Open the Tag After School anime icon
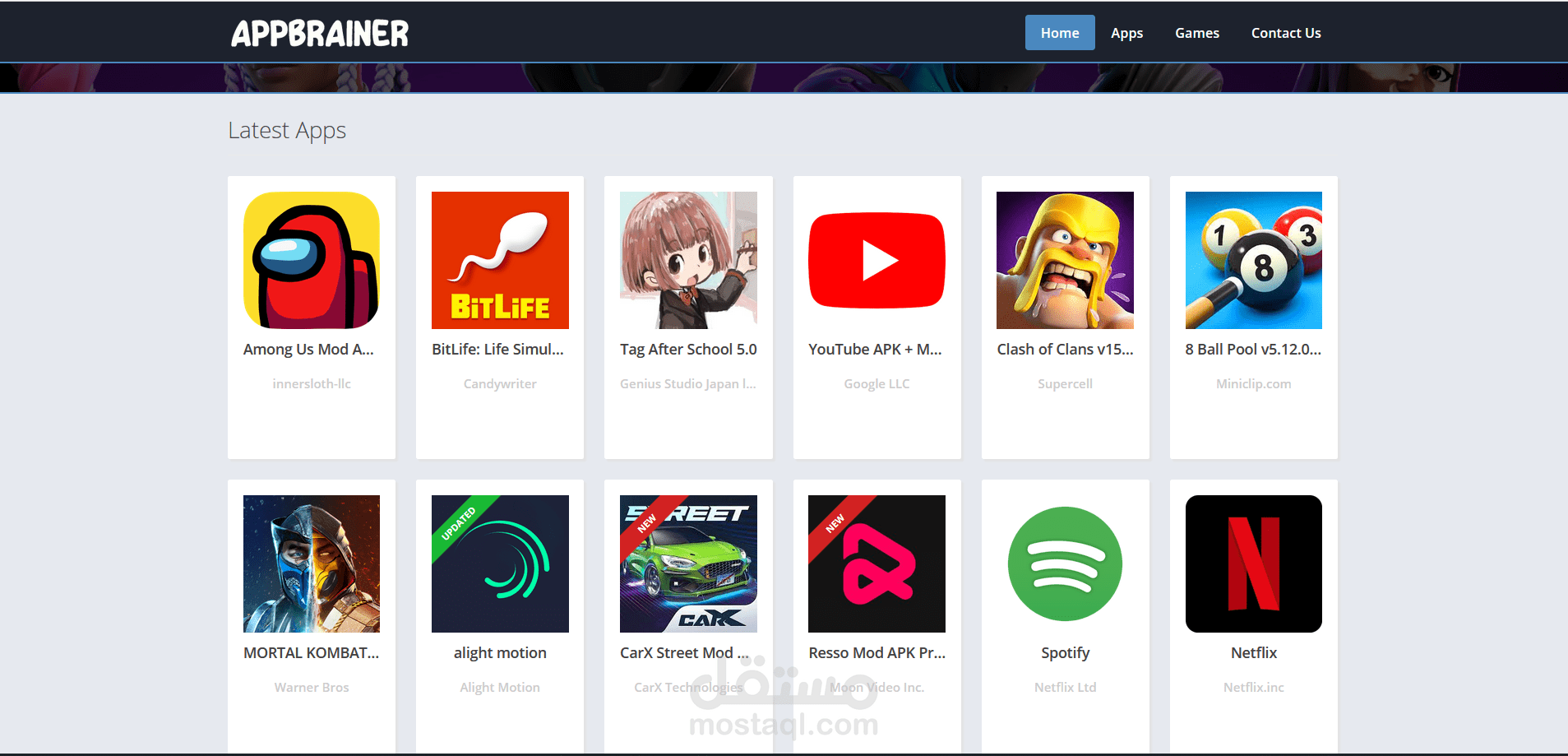The width and height of the screenshot is (1568, 756). click(688, 260)
